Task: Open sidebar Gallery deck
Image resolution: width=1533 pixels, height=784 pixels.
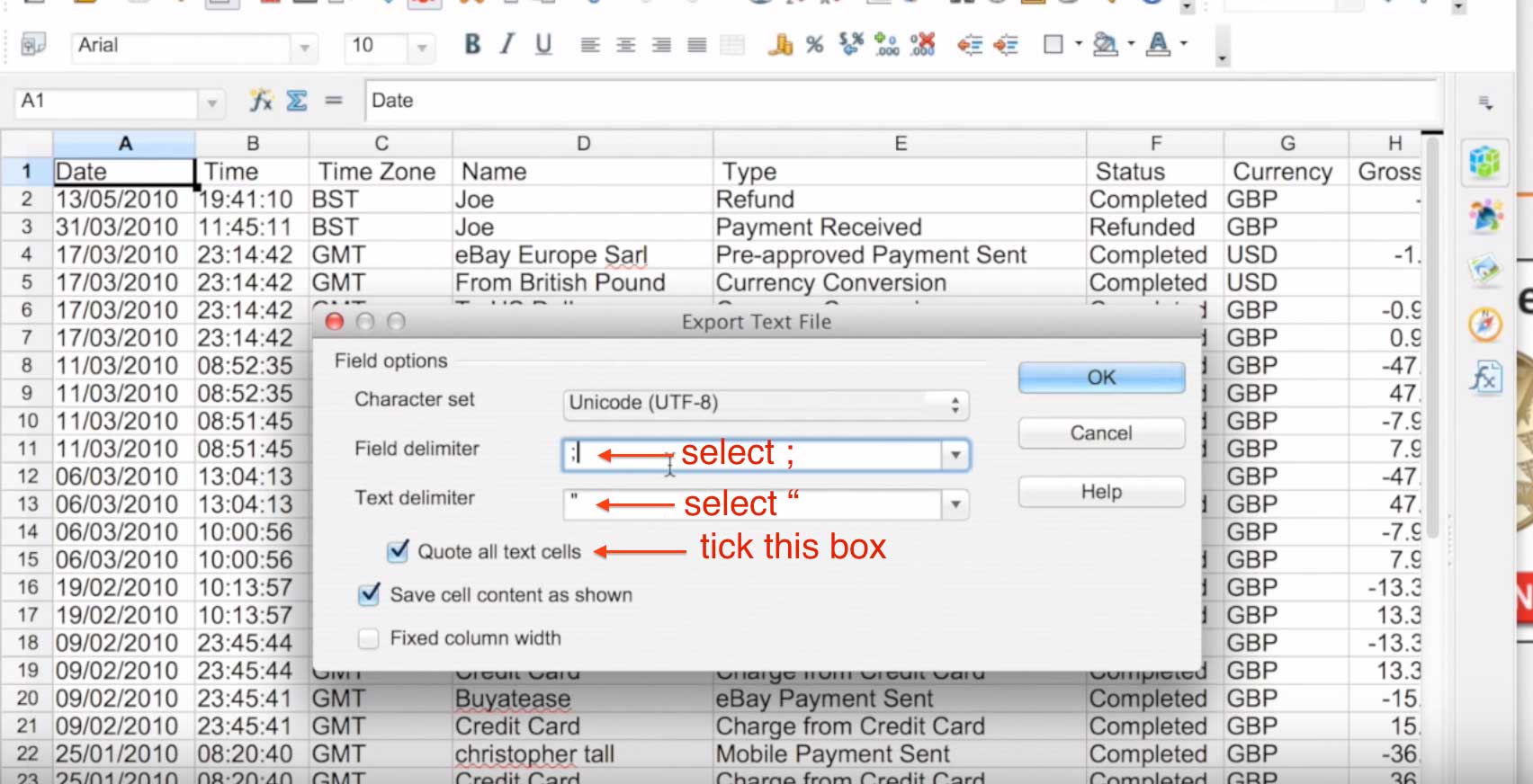Action: [x=1485, y=269]
